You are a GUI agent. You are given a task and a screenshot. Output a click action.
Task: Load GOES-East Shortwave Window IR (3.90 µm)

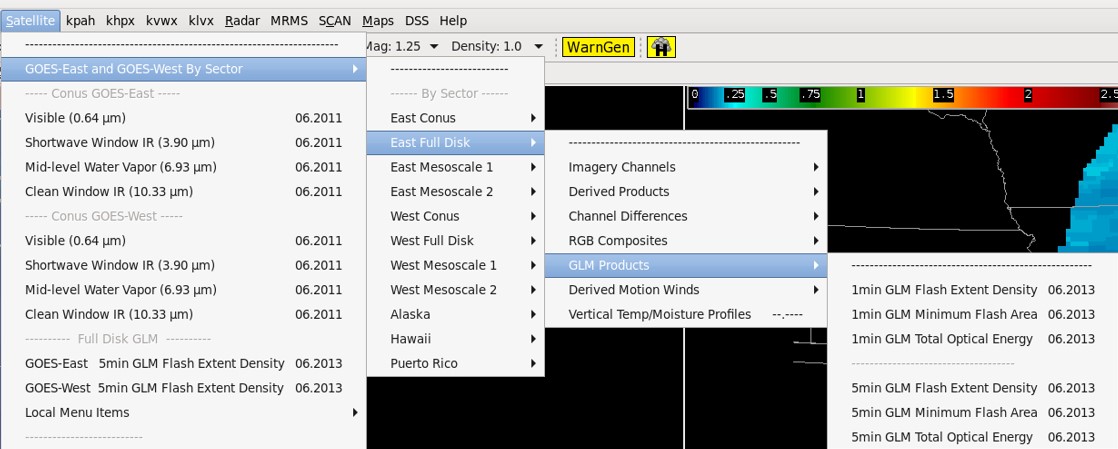(183, 143)
